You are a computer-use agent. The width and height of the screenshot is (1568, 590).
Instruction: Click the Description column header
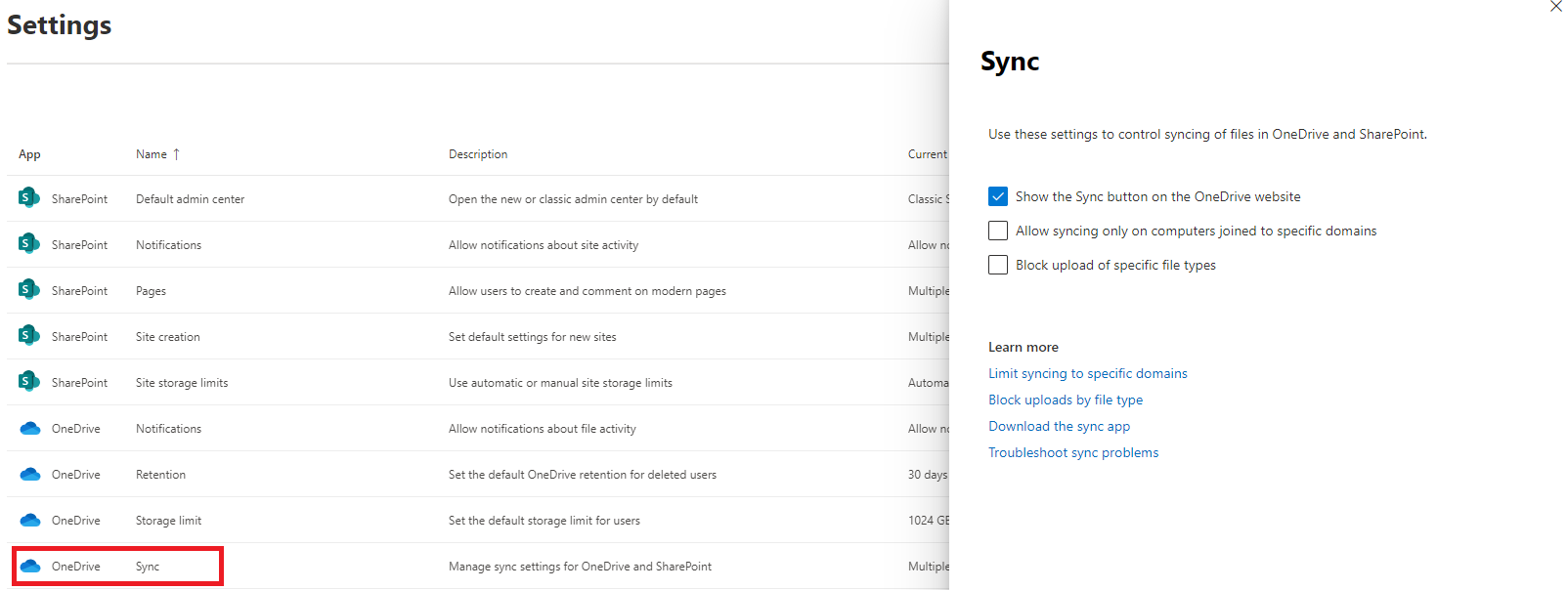pos(478,154)
